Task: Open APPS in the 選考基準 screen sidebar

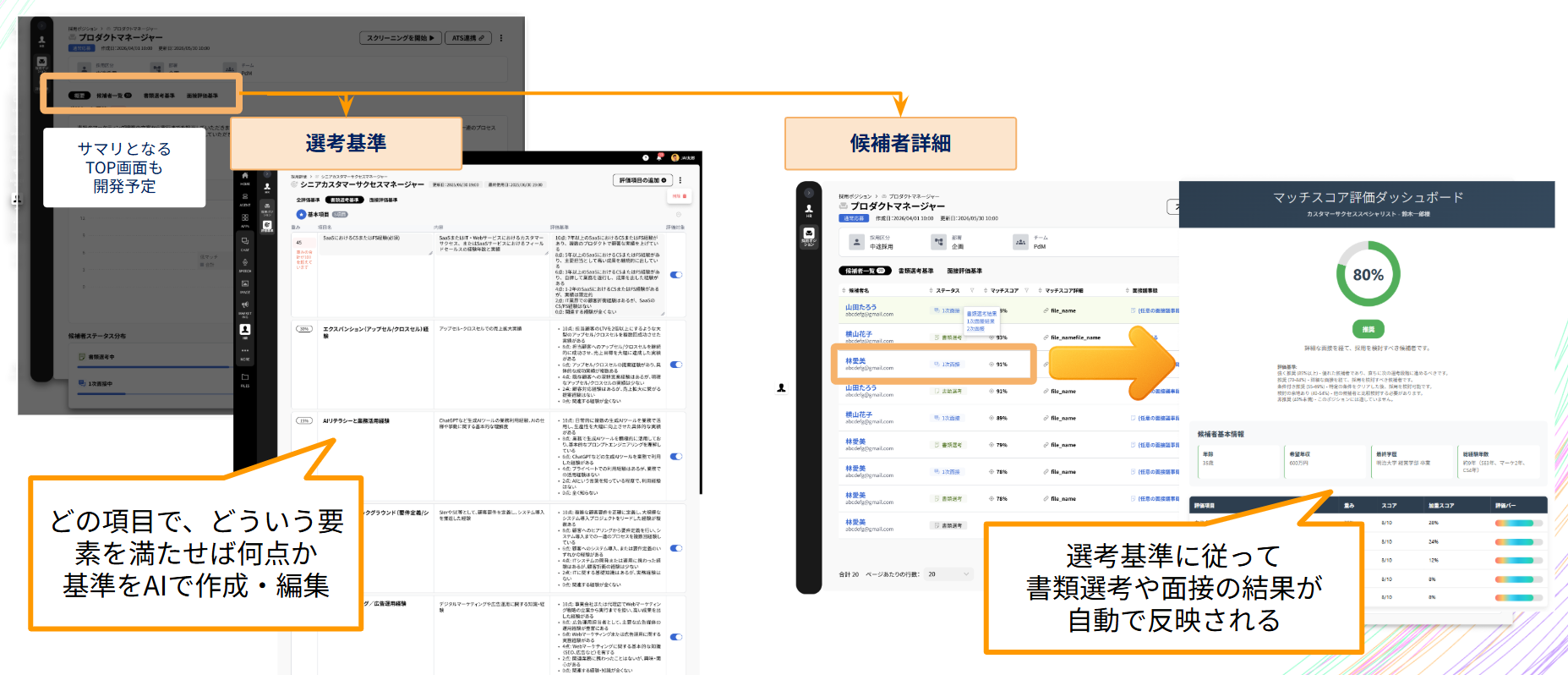Action: pos(245,221)
